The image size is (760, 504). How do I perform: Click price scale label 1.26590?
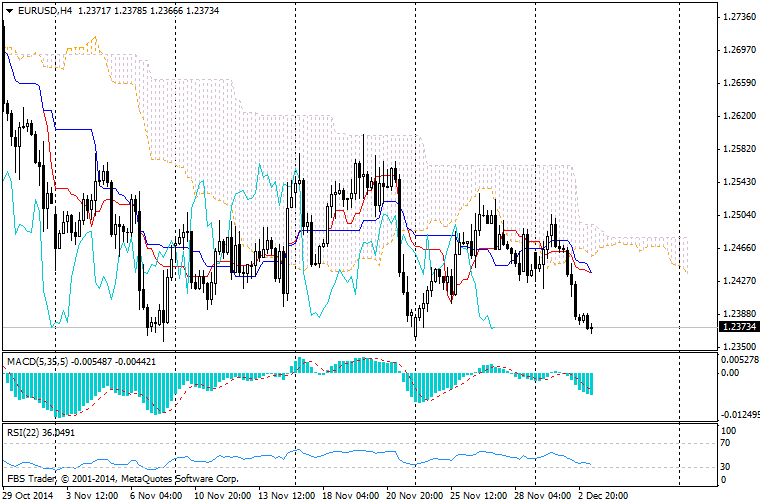739,83
